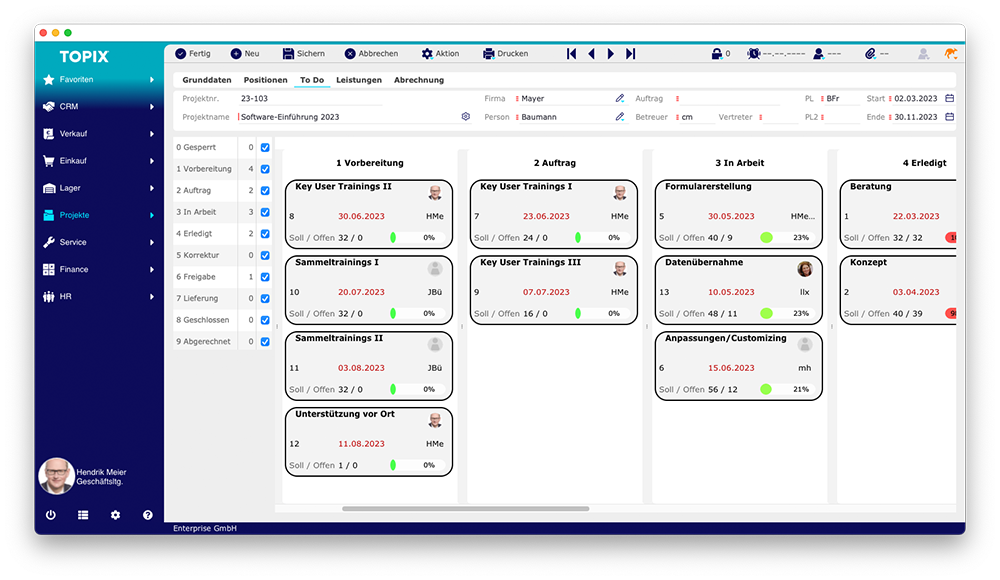Image resolution: width=1000 pixels, height=580 pixels.
Task: Open the Abrechnung tab
Action: coord(418,80)
